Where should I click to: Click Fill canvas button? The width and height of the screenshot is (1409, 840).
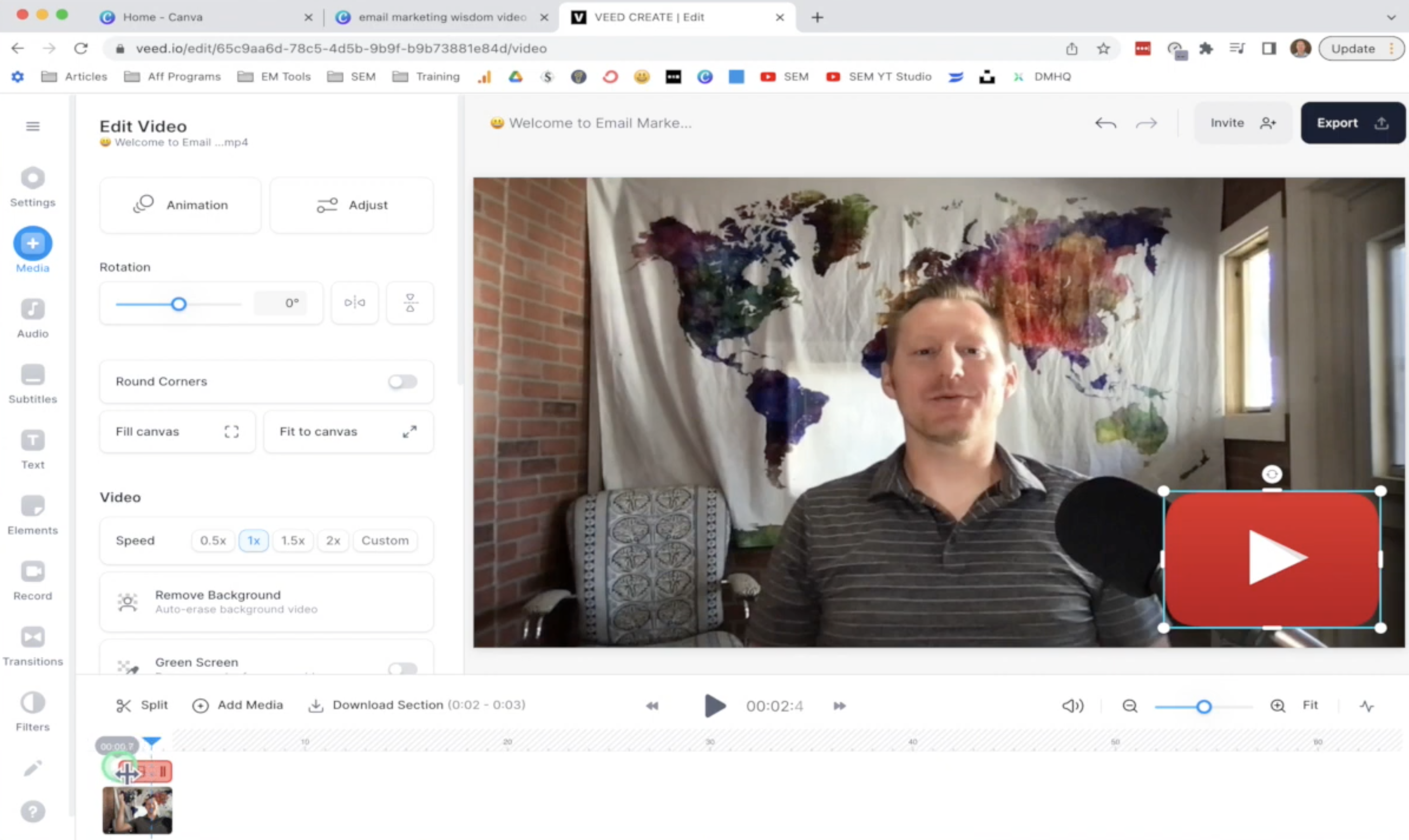[x=177, y=431]
